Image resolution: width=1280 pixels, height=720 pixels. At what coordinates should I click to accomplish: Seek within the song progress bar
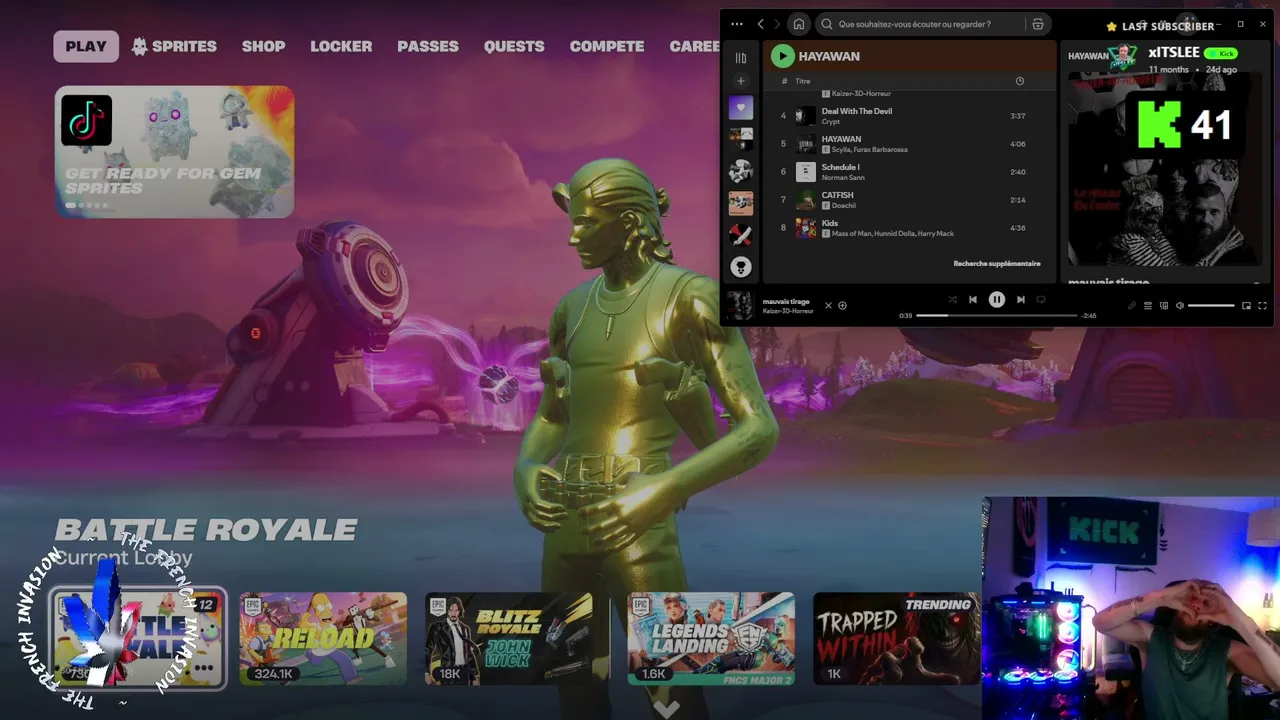tap(997, 315)
